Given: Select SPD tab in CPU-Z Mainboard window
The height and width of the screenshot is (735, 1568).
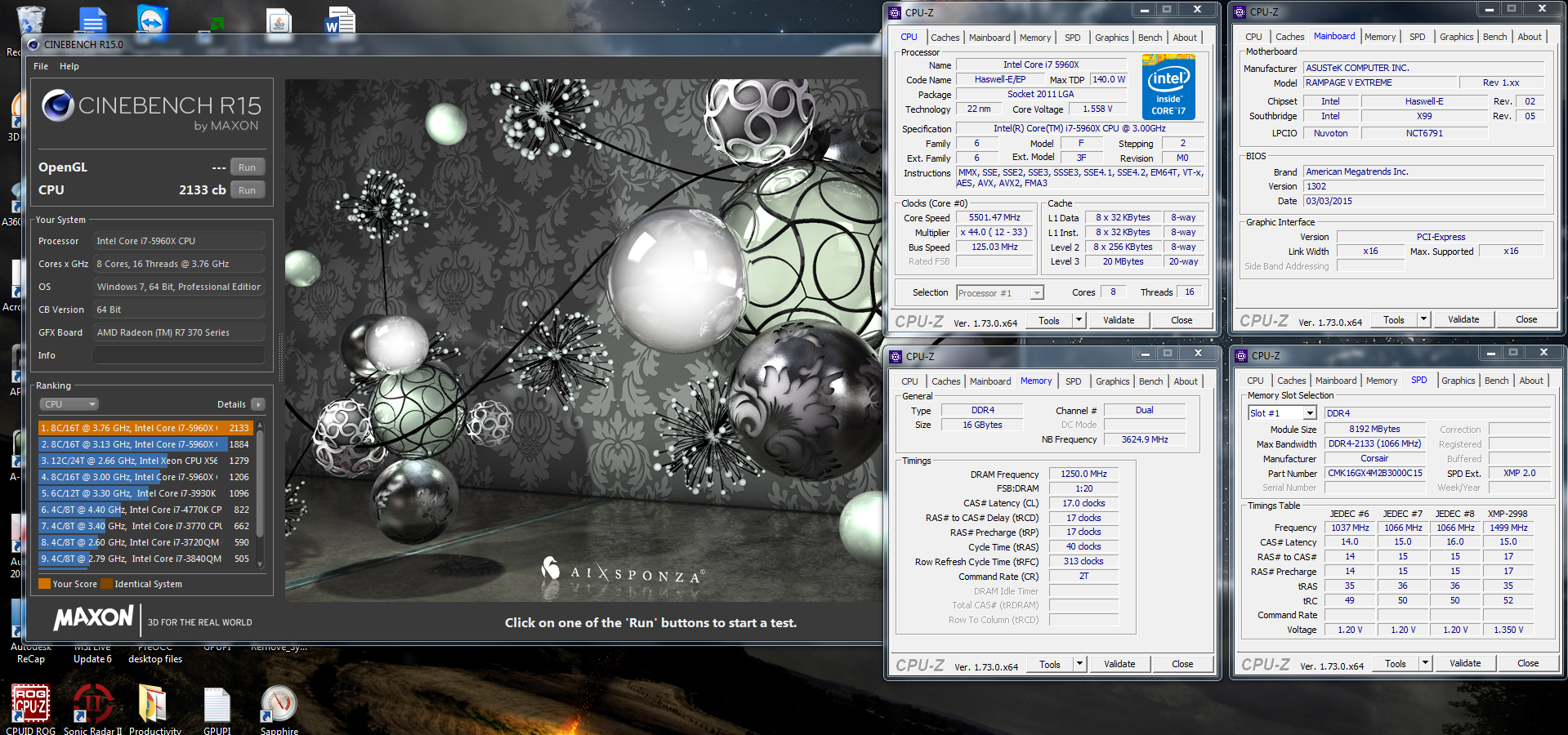Looking at the screenshot, I should coord(1418,37).
